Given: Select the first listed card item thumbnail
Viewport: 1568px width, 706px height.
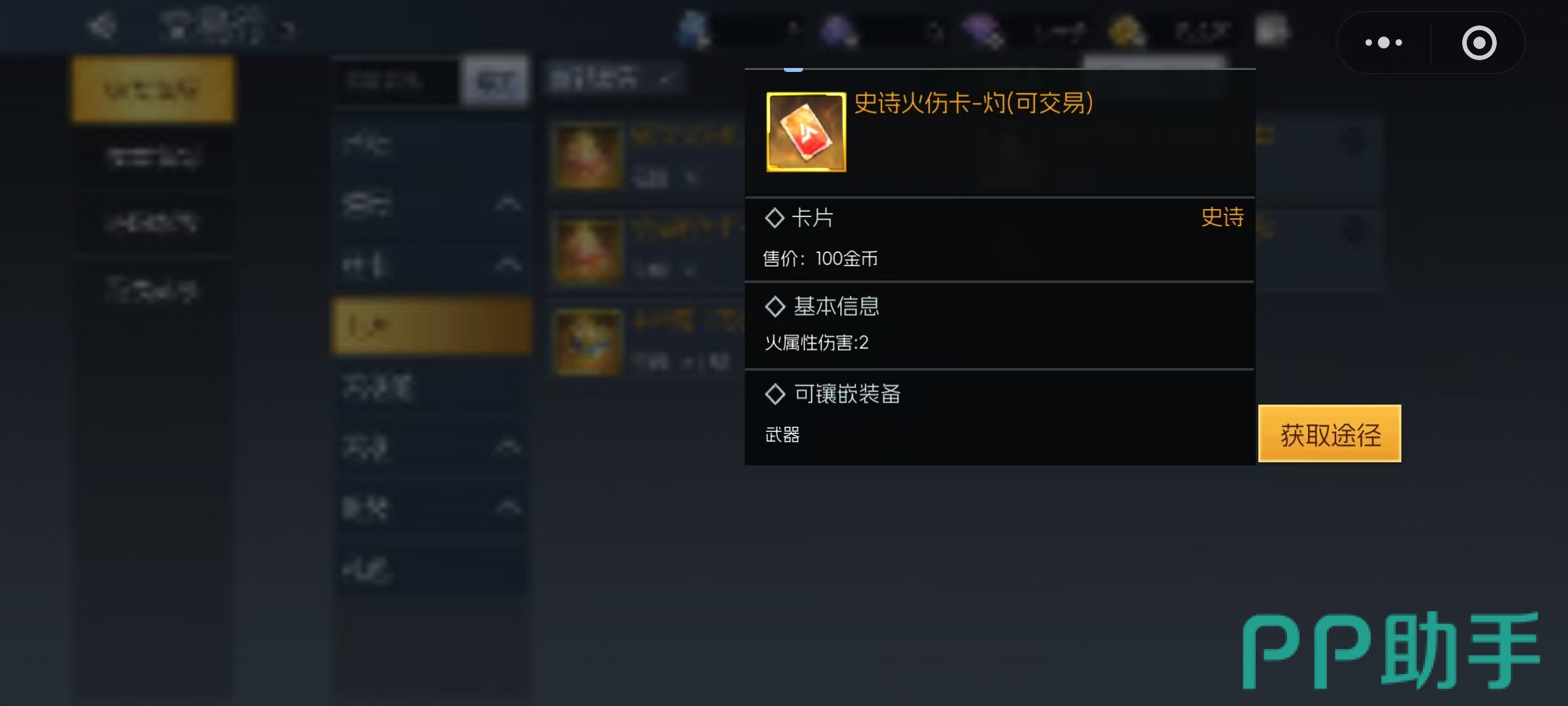Looking at the screenshot, I should pyautogui.click(x=587, y=157).
